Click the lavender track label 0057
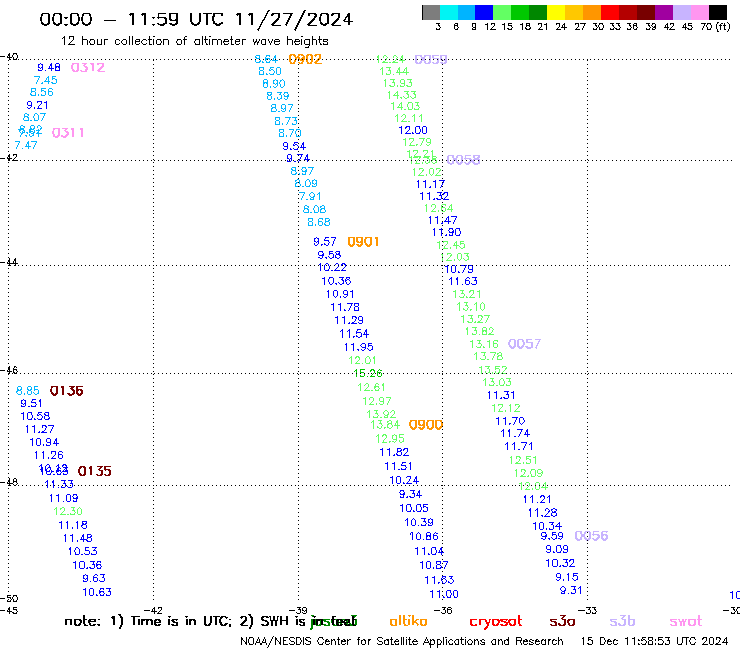Image resolution: width=740 pixels, height=650 pixels. 524,344
